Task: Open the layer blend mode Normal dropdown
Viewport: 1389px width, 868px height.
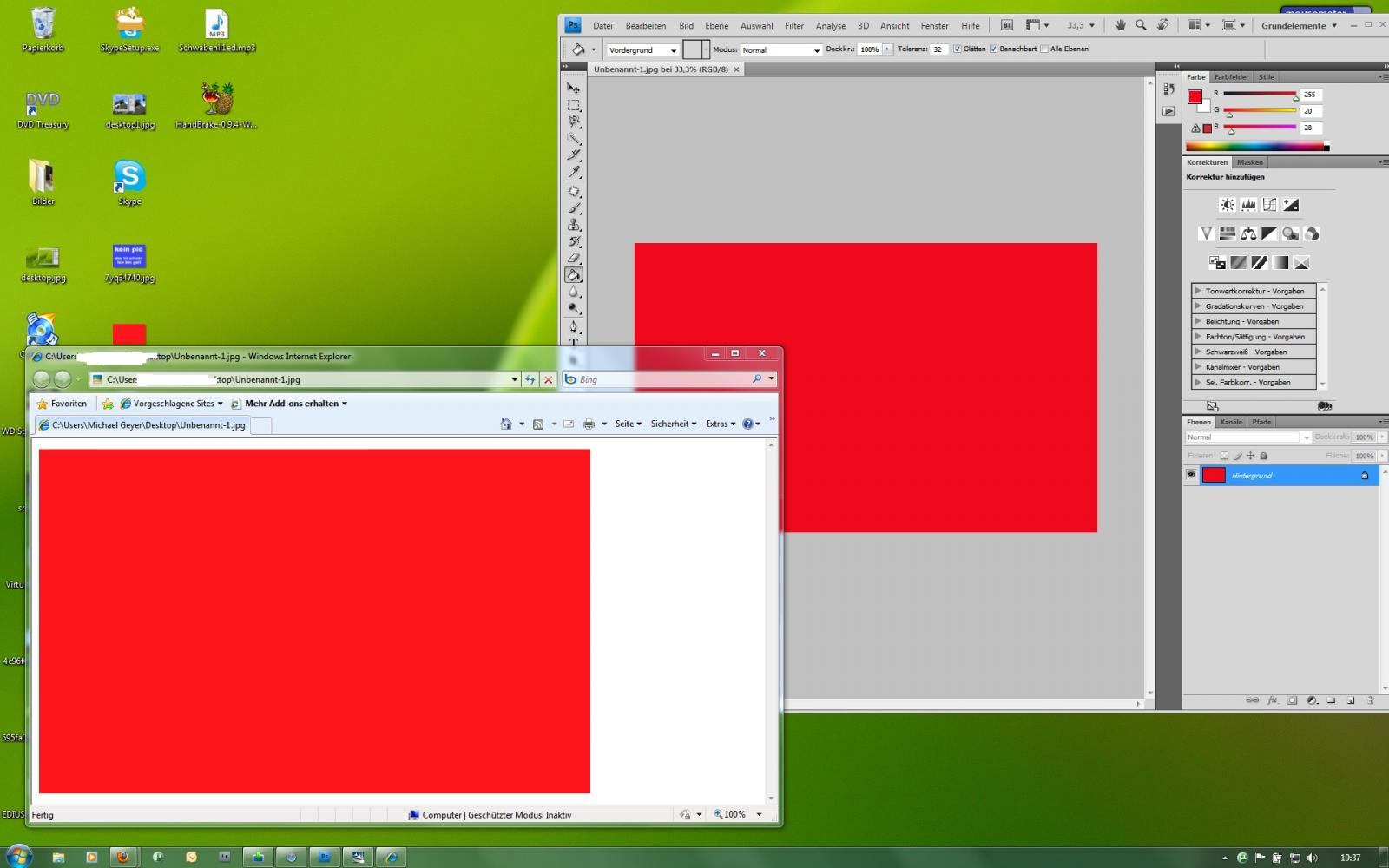Action: [1248, 437]
